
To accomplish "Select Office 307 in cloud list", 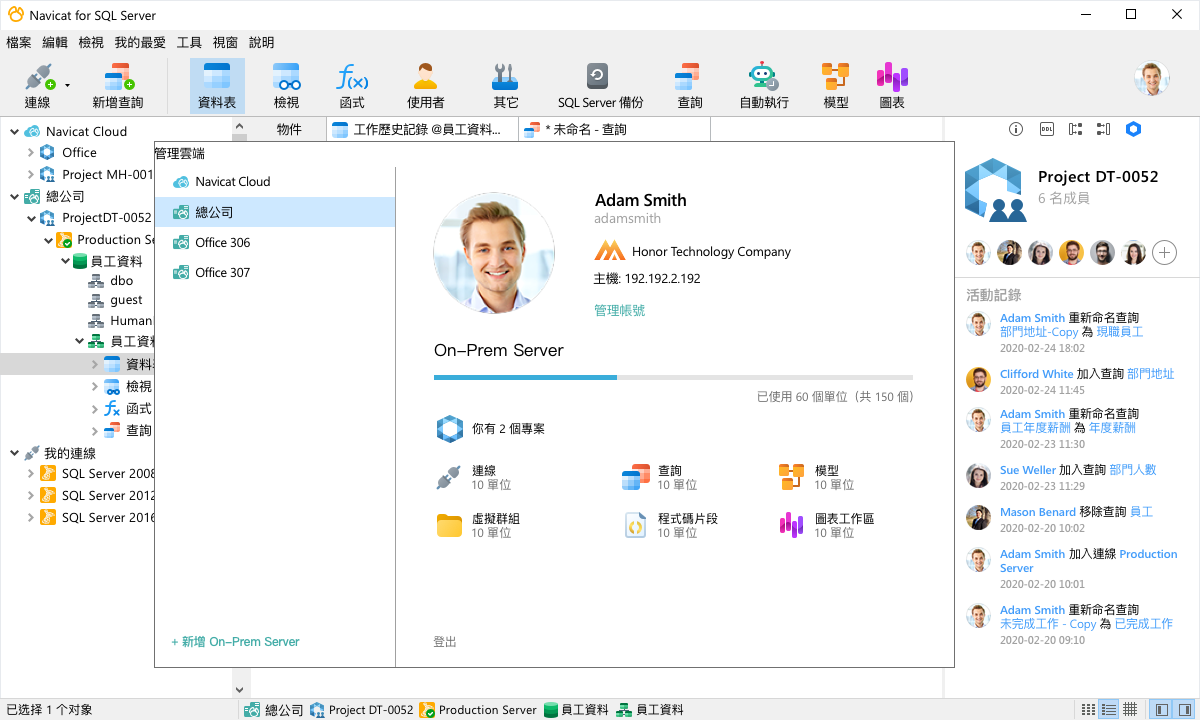I will 275,272.
